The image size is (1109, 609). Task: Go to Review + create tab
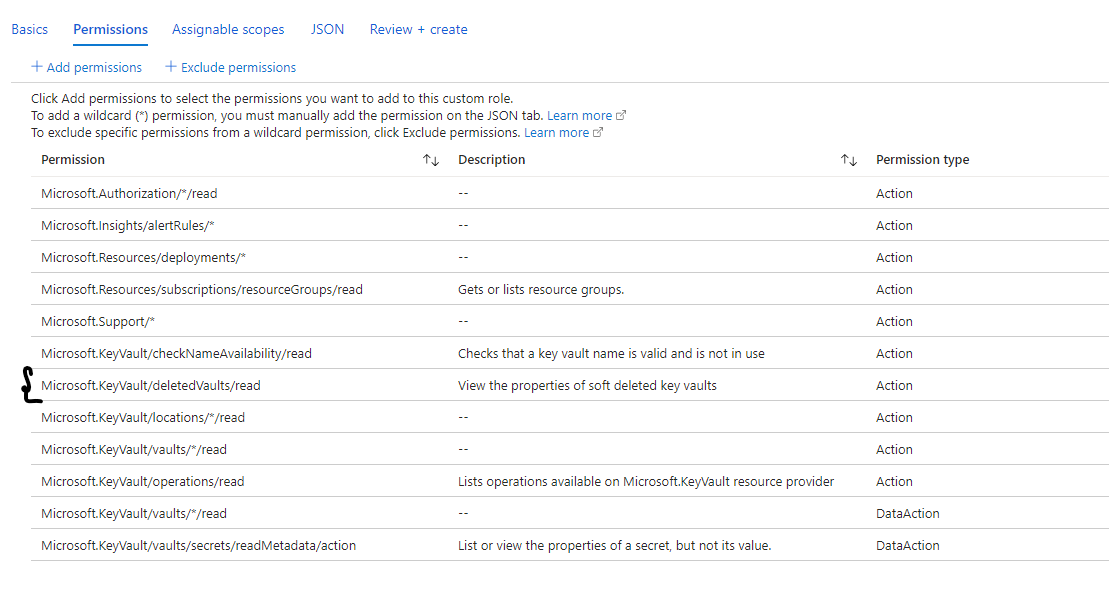(418, 29)
